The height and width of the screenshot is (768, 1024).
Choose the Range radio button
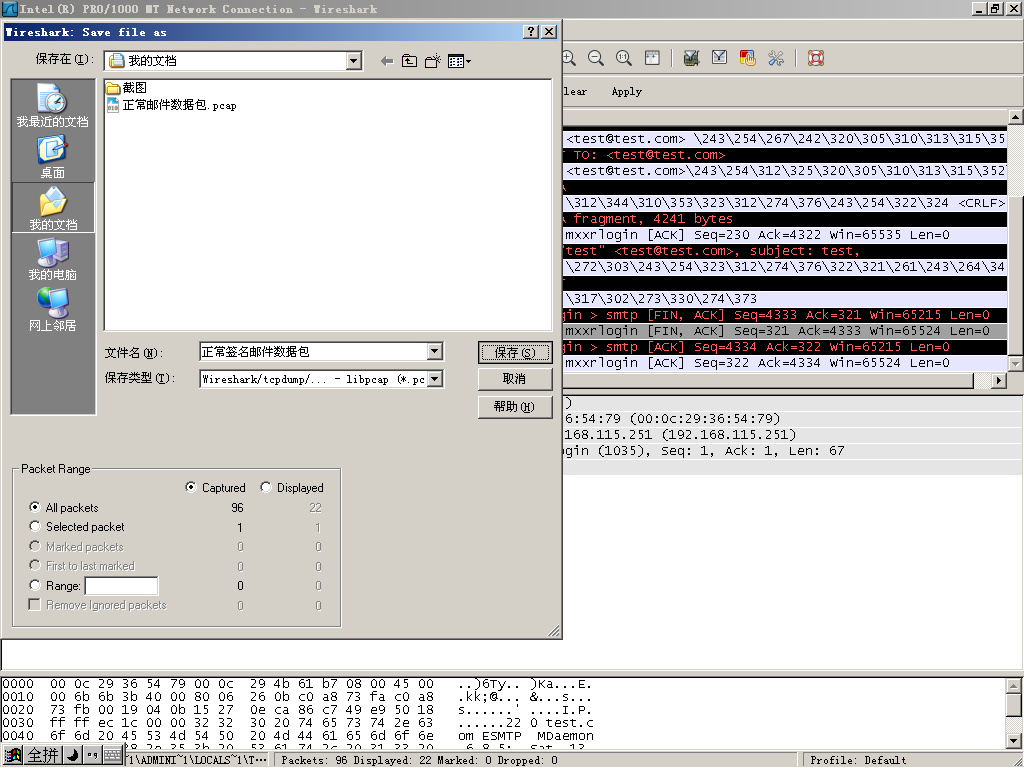pos(35,585)
